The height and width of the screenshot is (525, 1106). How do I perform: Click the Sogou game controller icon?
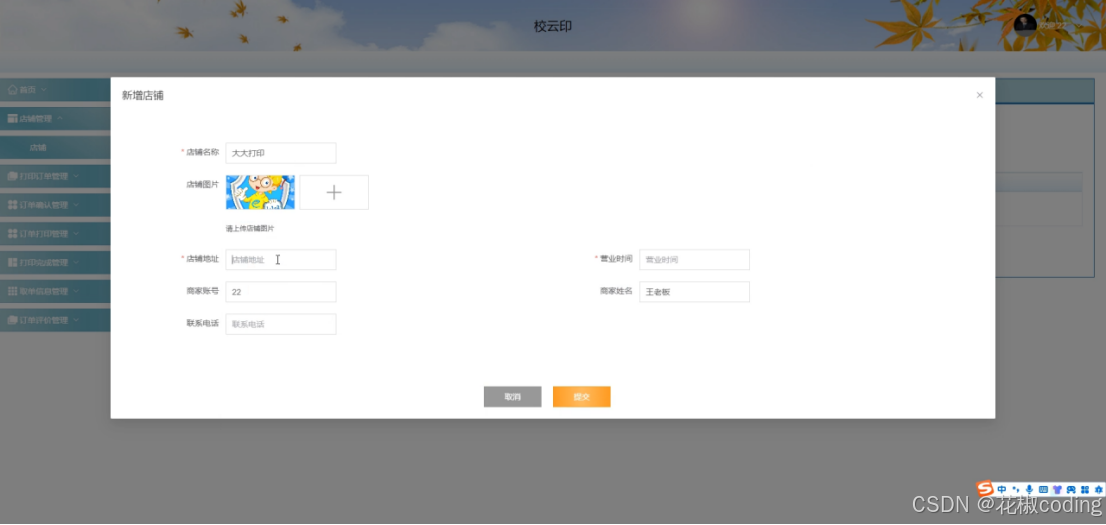coord(1071,489)
